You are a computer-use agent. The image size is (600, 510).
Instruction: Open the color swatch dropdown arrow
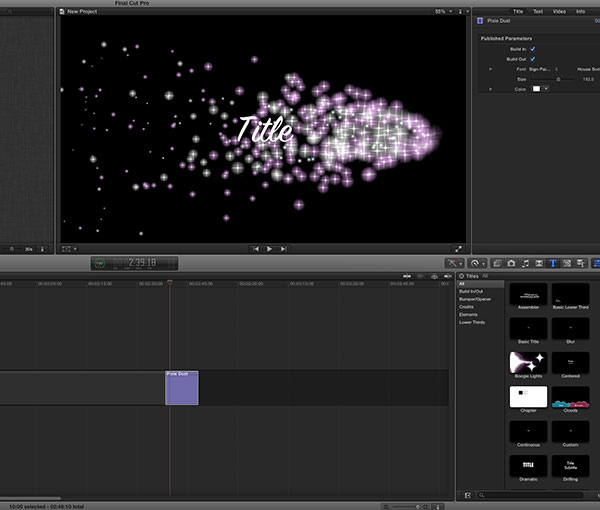pos(546,89)
